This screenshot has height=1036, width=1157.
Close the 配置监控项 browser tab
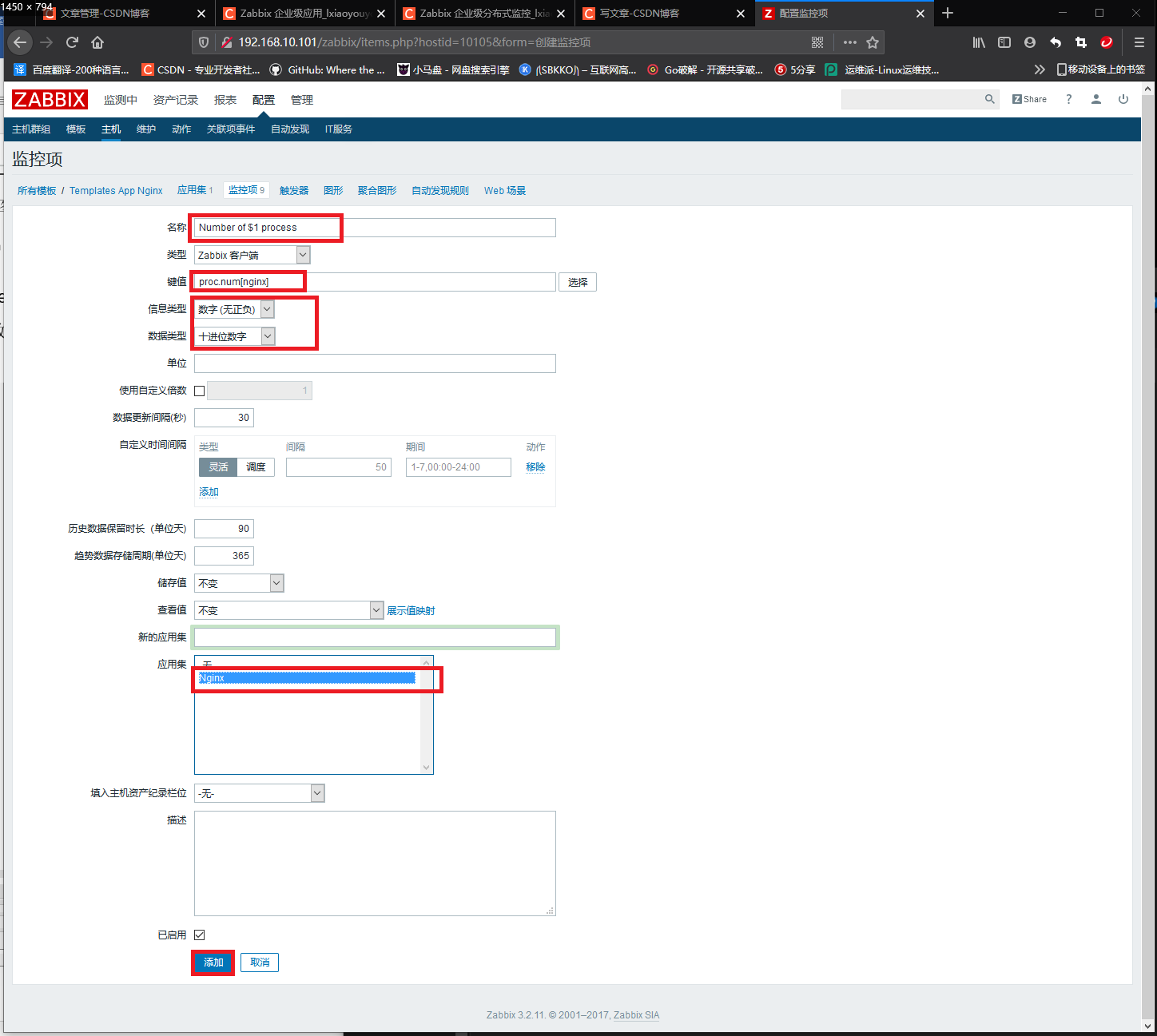click(x=920, y=14)
